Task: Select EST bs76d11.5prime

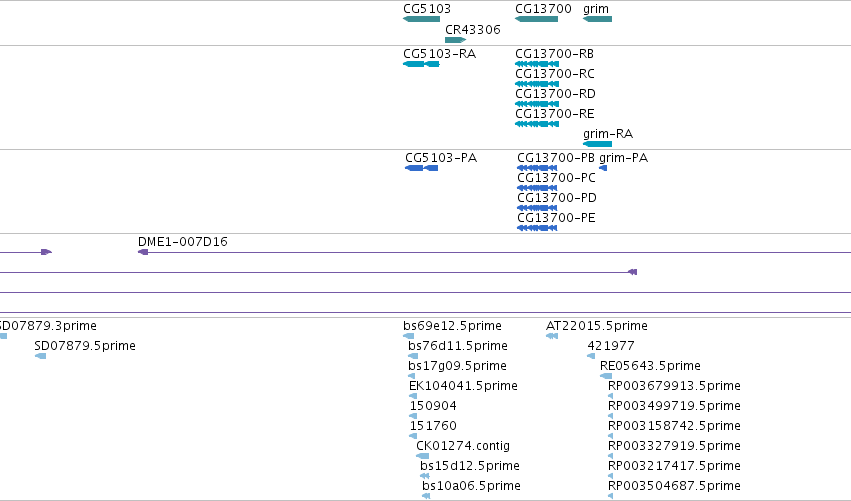Action: tap(413, 356)
